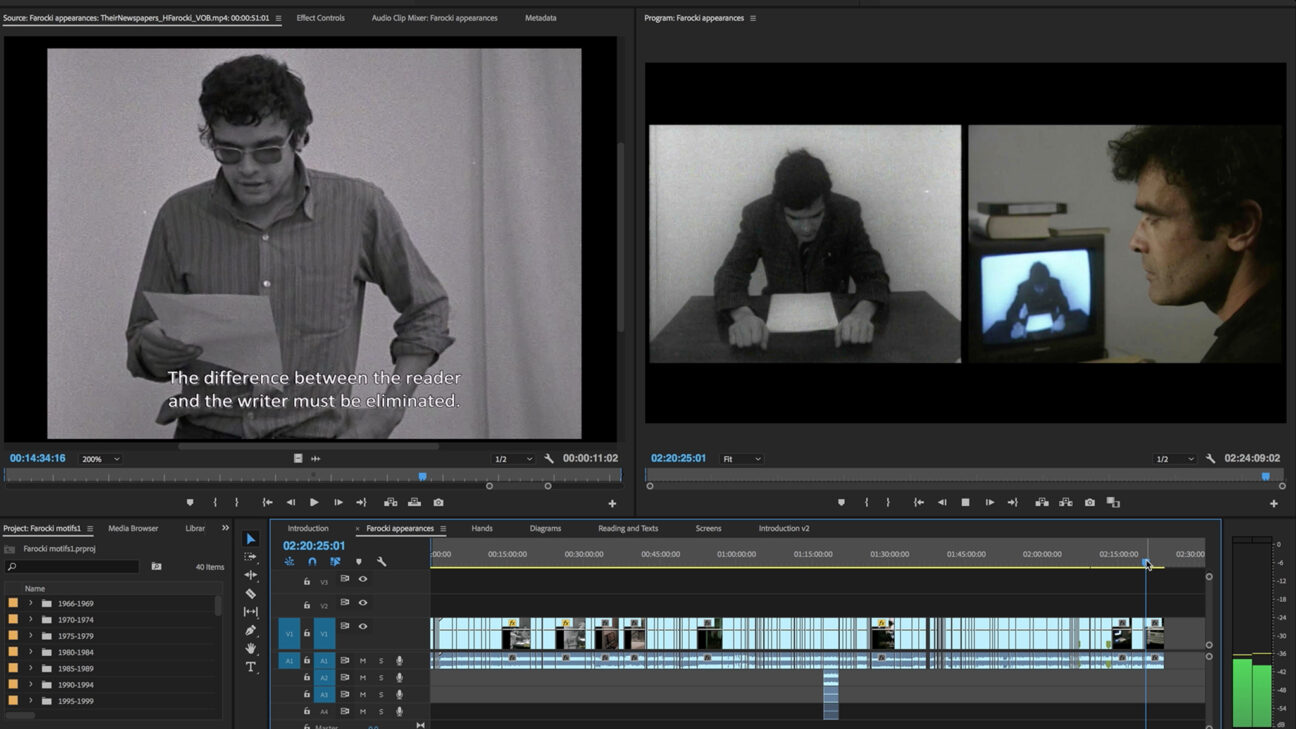Select the Hand tool
Image resolution: width=1296 pixels, height=729 pixels.
click(250, 648)
